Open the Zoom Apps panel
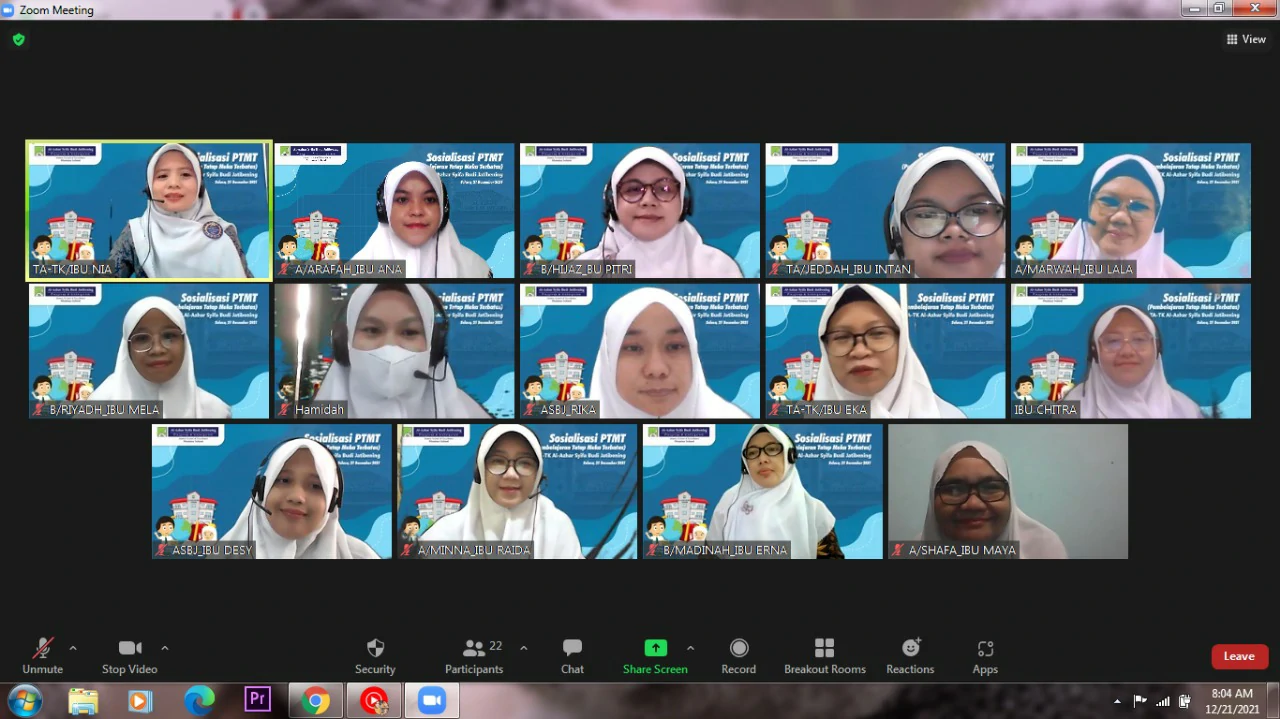This screenshot has width=1280, height=719. pos(985,655)
